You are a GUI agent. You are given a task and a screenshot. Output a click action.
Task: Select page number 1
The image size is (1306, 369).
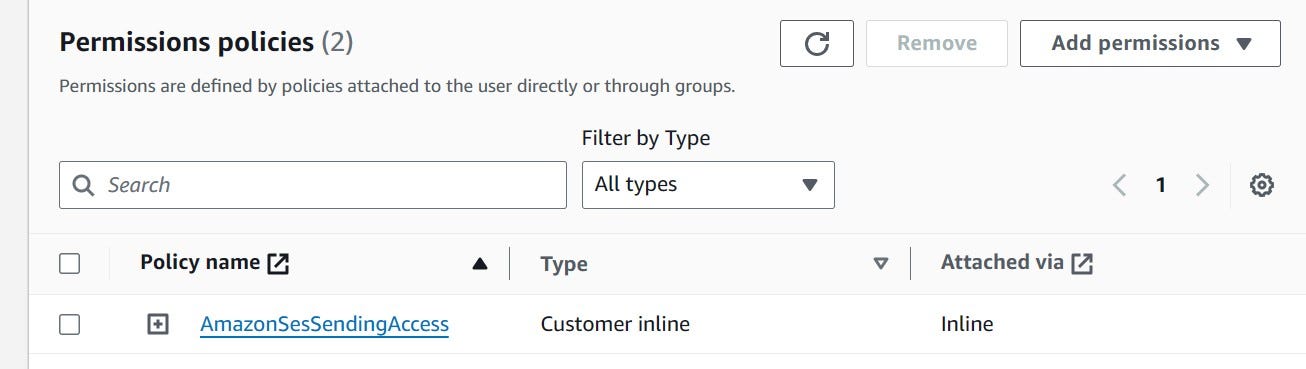[1161, 185]
